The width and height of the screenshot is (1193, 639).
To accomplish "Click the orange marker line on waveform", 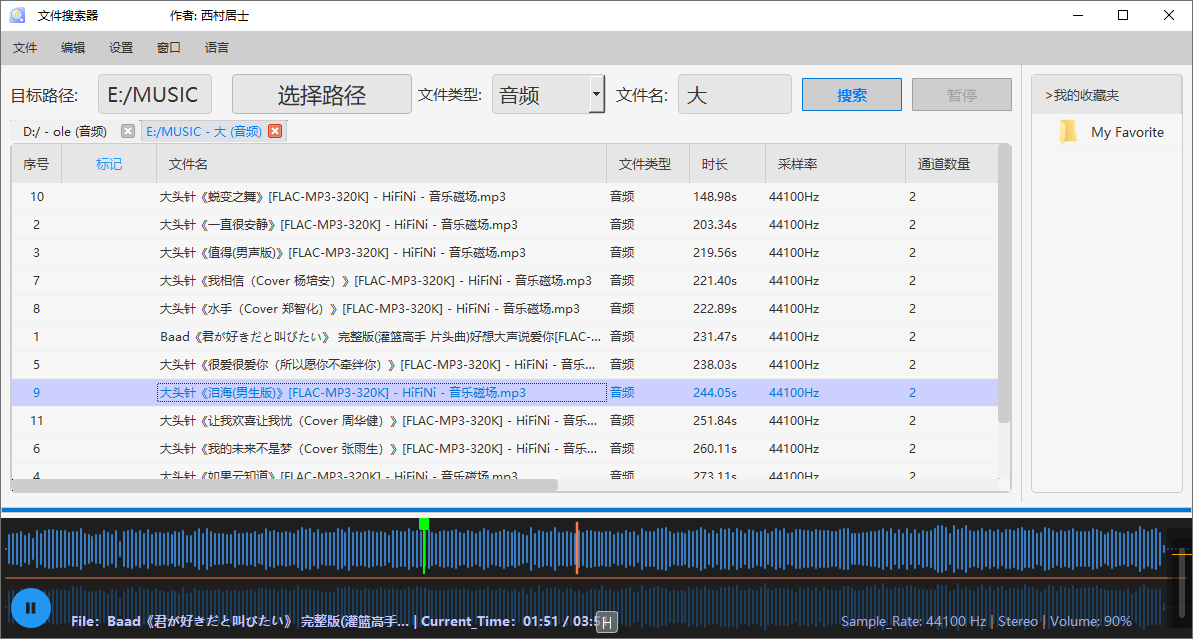I will pyautogui.click(x=577, y=548).
